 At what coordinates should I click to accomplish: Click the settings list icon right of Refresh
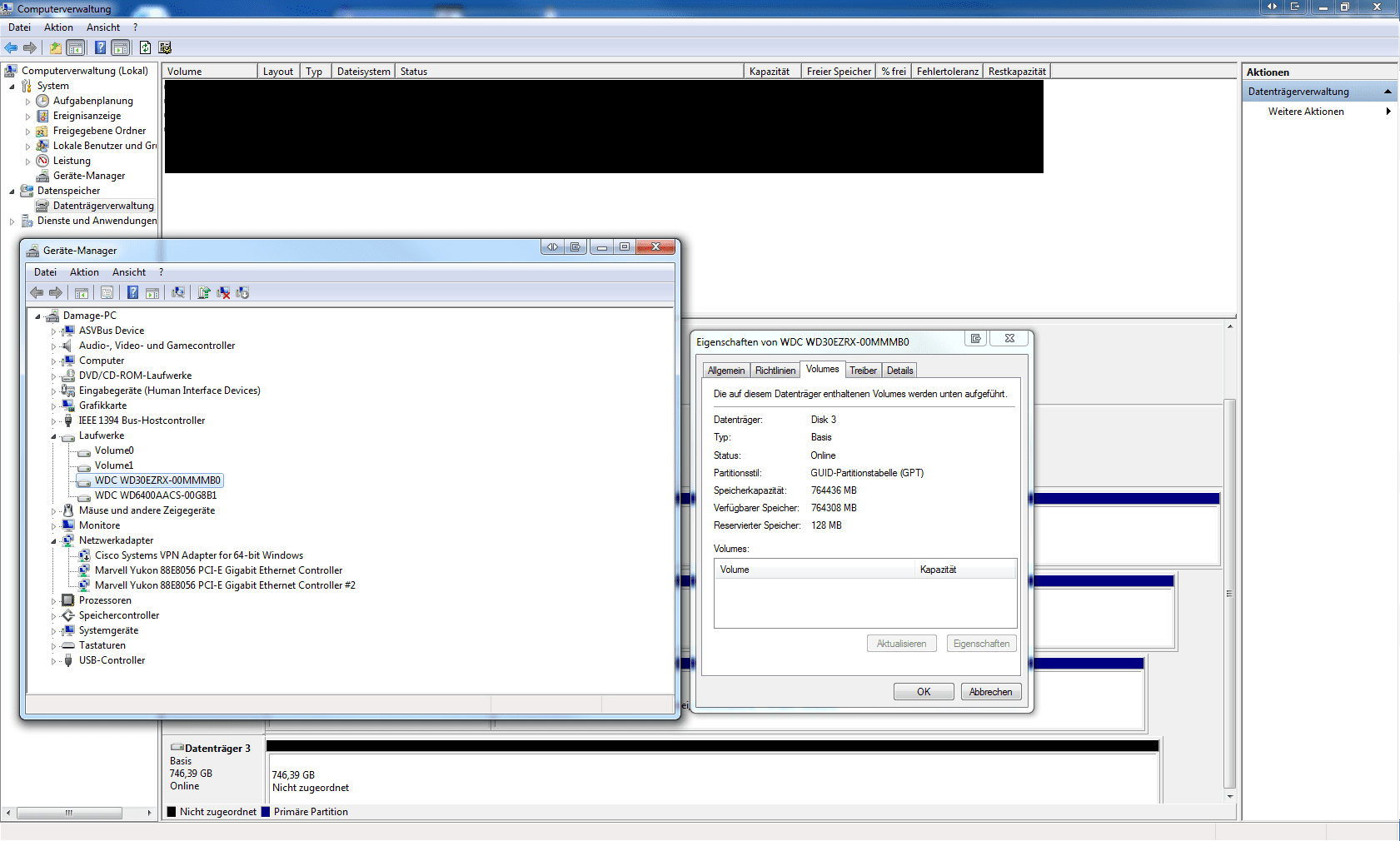165,48
